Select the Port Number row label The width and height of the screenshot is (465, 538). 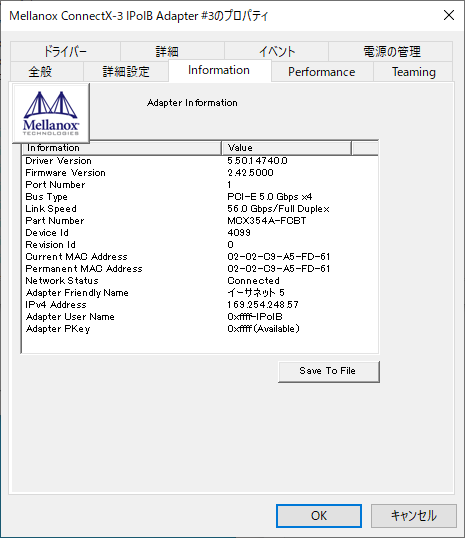coord(55,185)
